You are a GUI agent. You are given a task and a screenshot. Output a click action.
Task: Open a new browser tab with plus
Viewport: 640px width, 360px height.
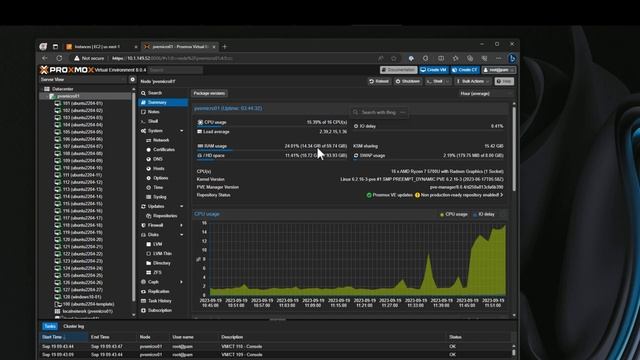pyautogui.click(x=224, y=47)
